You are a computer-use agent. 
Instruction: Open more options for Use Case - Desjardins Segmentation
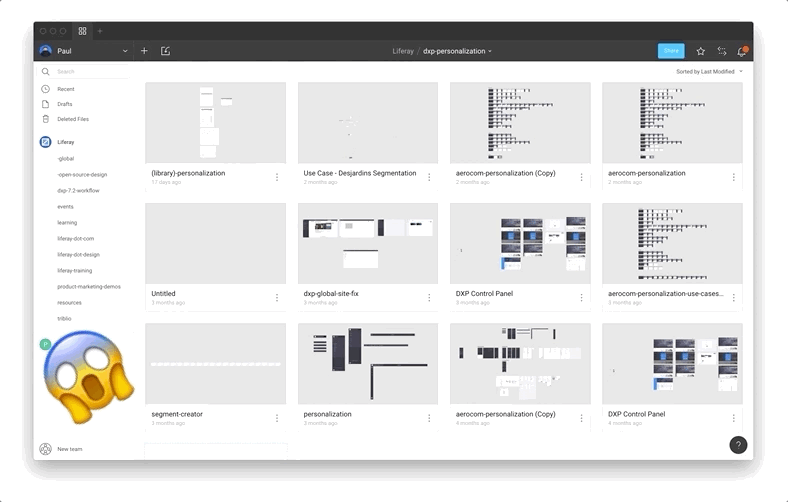429,177
